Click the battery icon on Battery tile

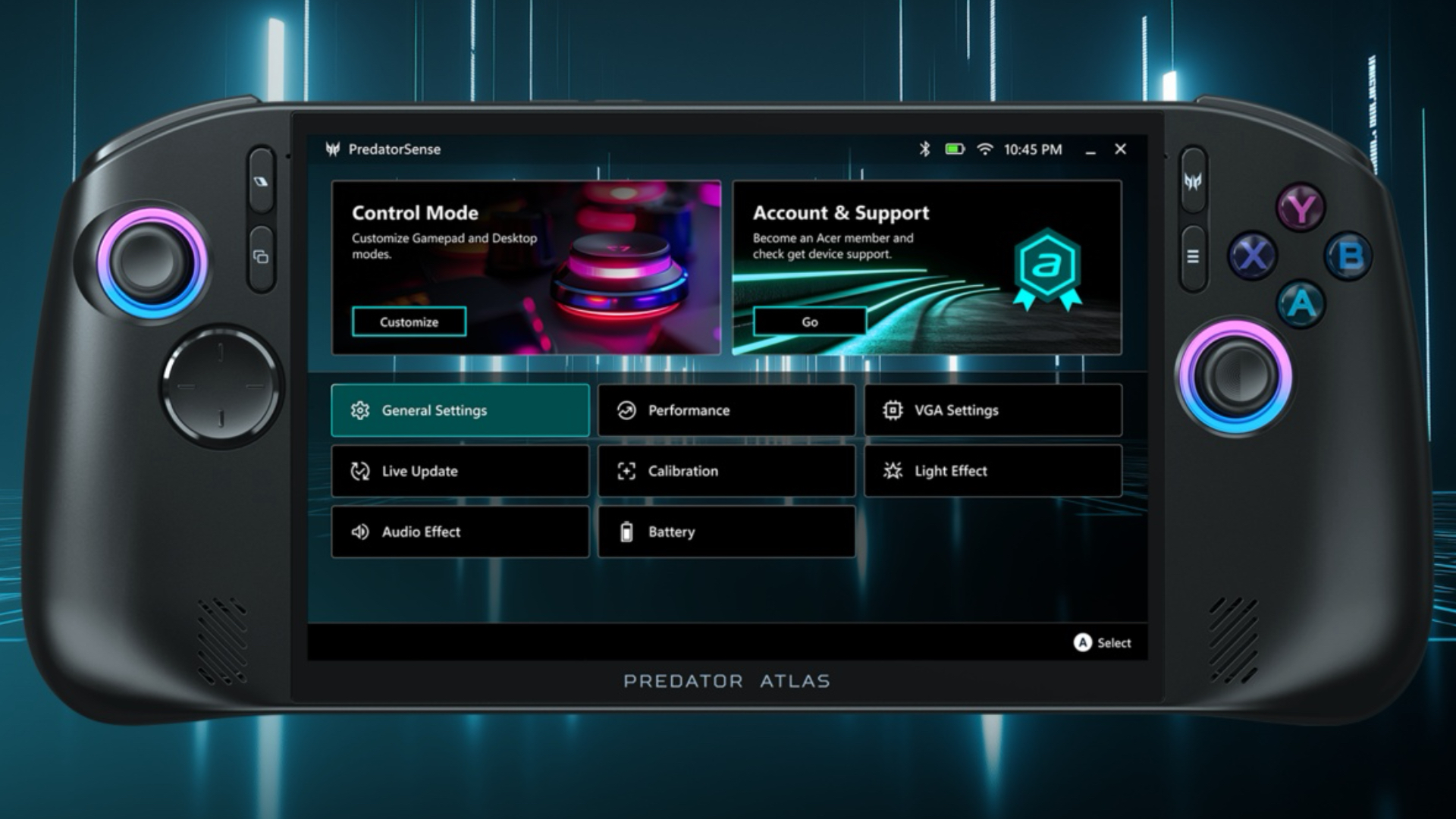pos(626,532)
